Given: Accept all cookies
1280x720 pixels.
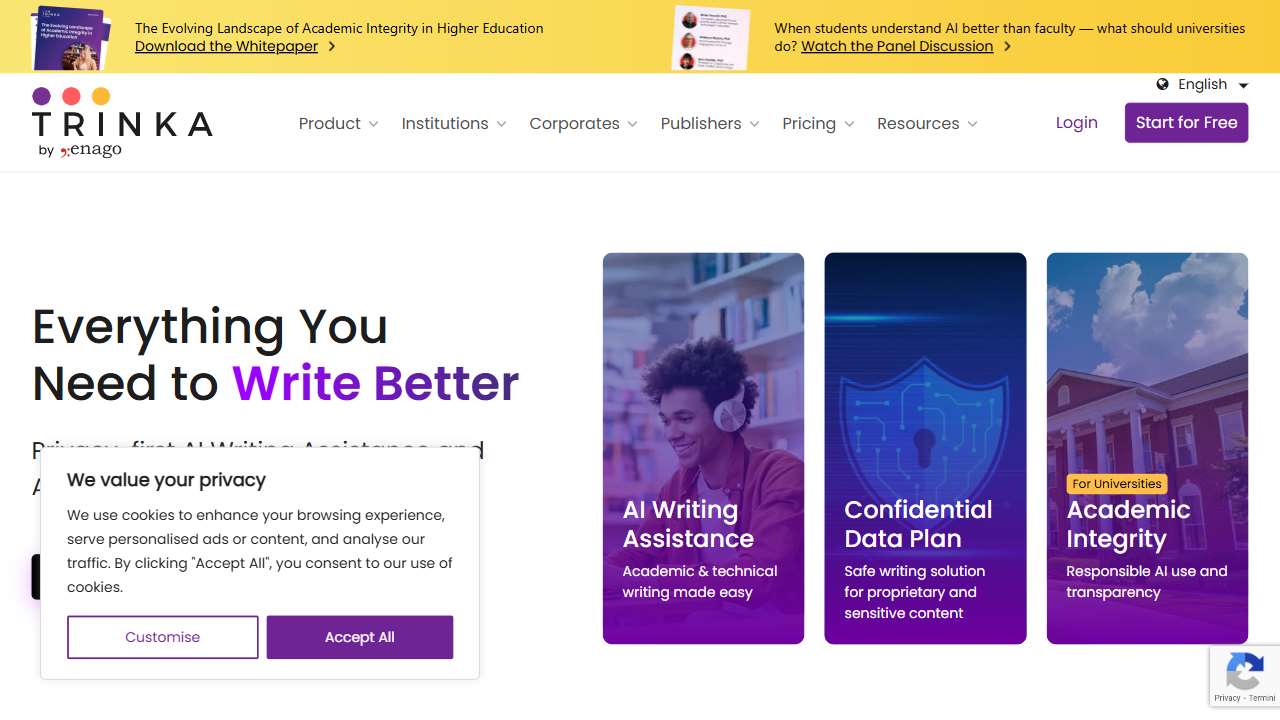Looking at the screenshot, I should click(360, 637).
